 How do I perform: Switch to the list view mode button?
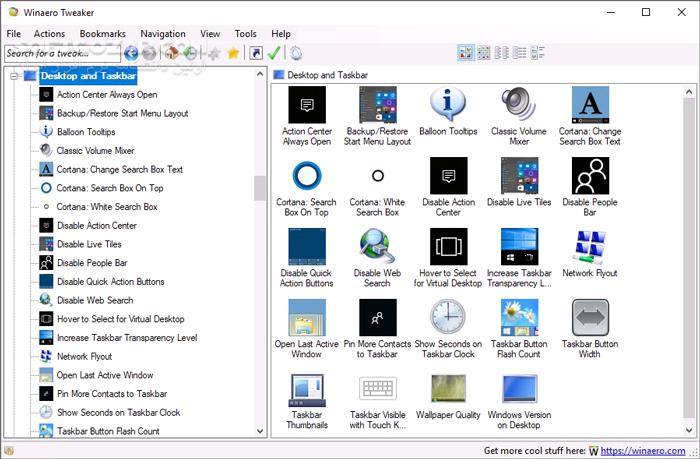[x=519, y=53]
